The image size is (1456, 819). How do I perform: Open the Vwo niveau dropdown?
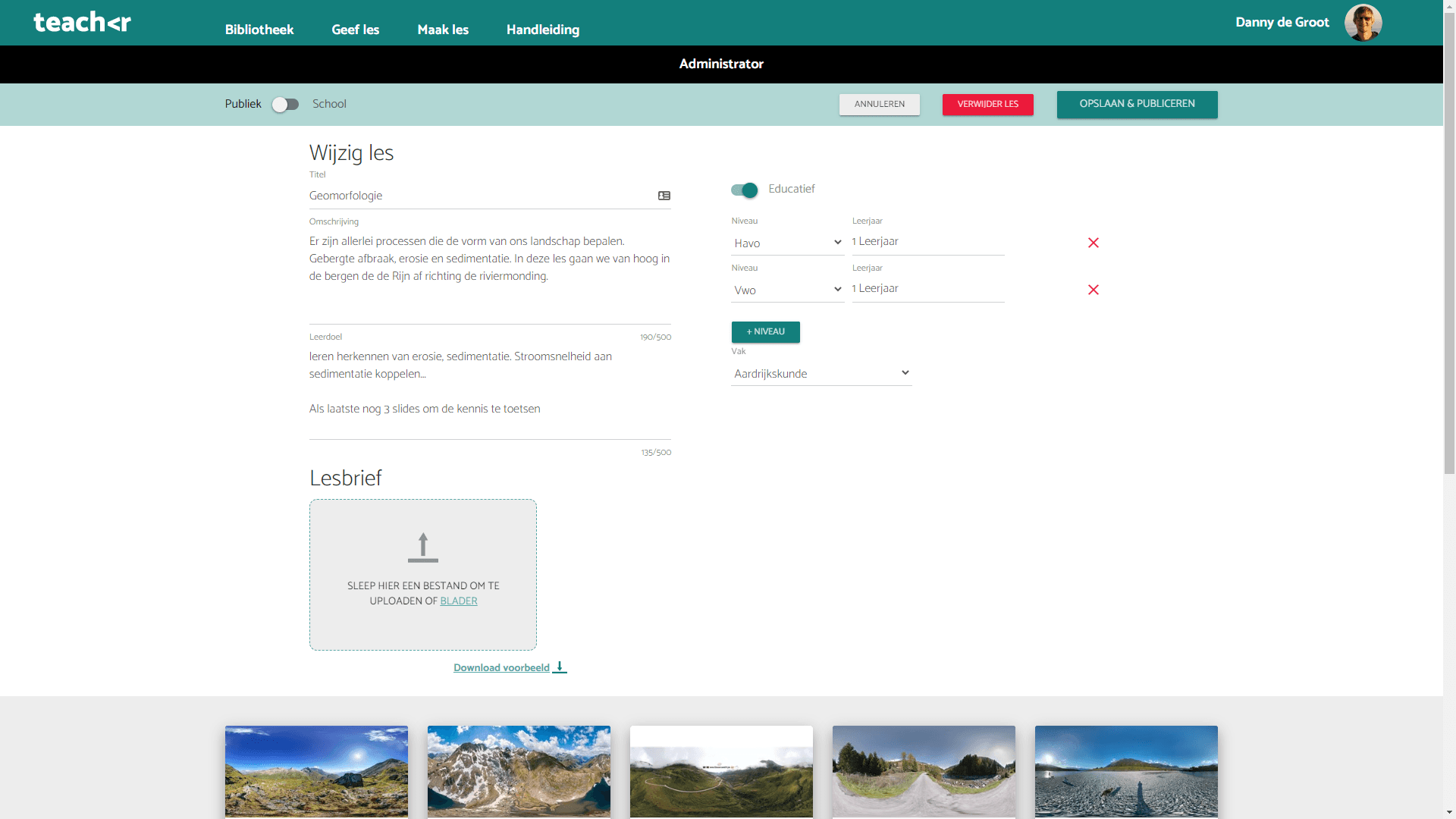pyautogui.click(x=787, y=290)
